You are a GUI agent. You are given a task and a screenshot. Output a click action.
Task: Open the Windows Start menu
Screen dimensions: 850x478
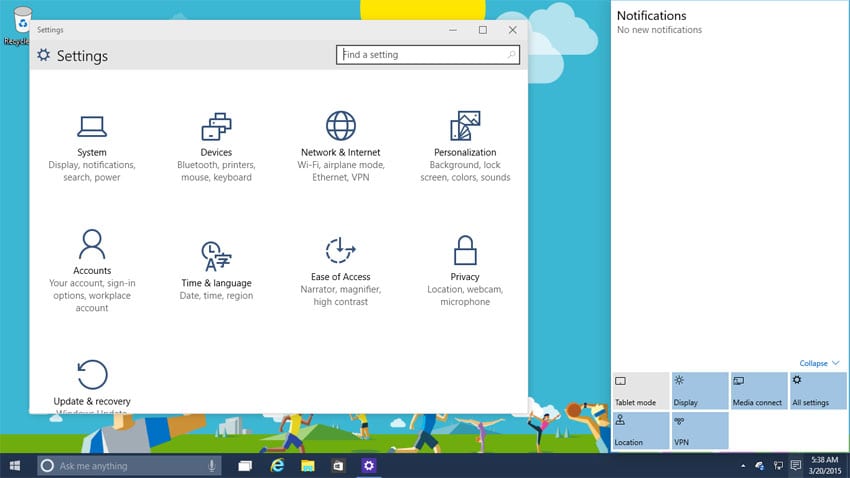[16, 466]
